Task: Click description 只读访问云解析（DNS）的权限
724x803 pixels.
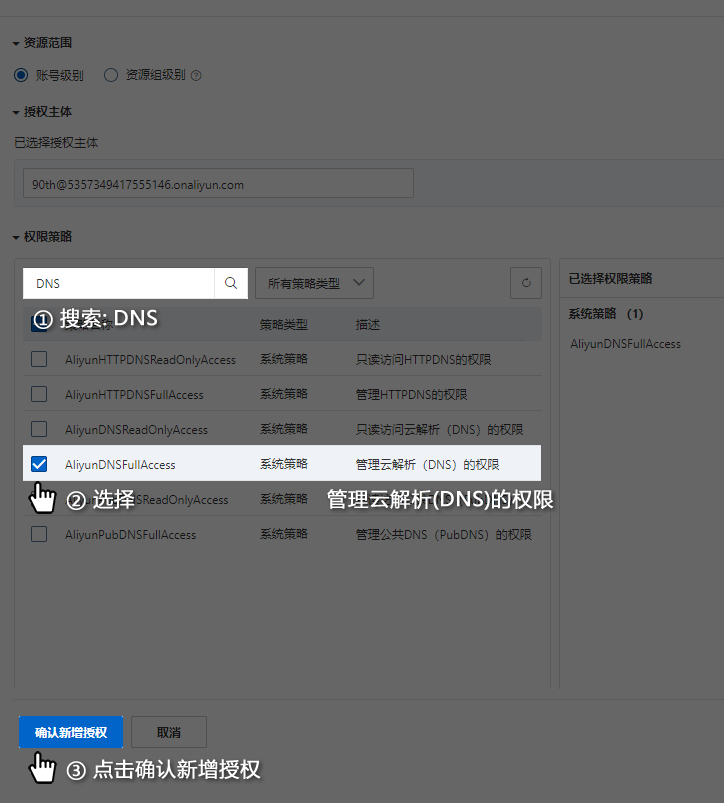Action: point(440,429)
